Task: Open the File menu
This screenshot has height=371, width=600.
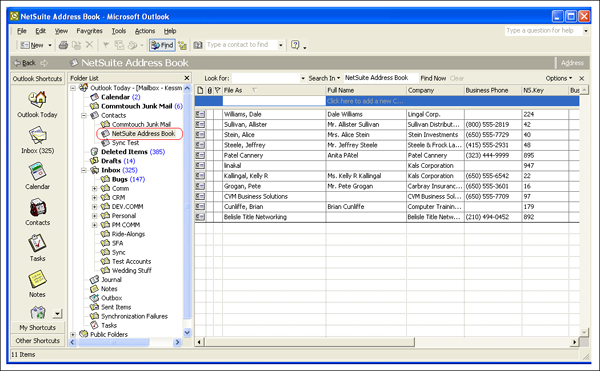Action: pyautogui.click(x=22, y=31)
